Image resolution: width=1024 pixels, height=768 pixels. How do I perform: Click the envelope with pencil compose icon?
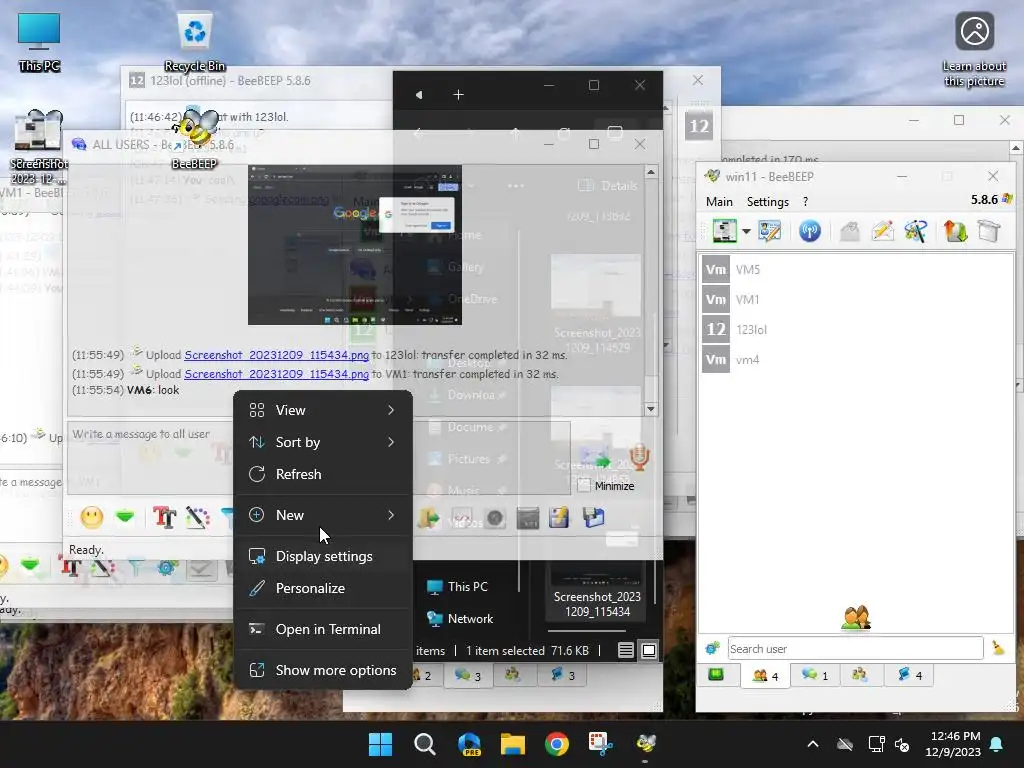(x=883, y=231)
